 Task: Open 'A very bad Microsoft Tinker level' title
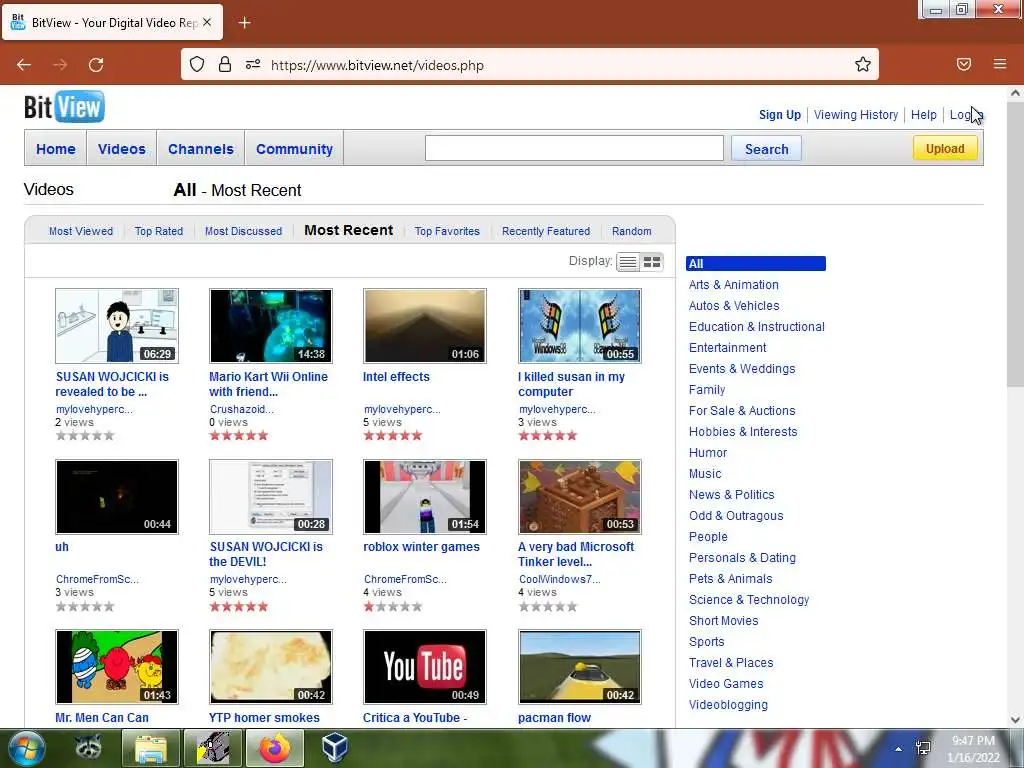(576, 554)
